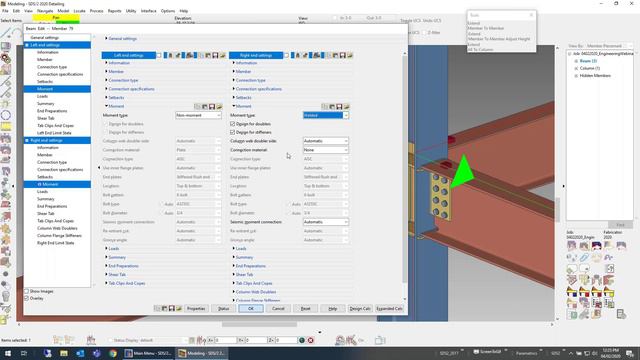This screenshot has height=360, width=640.
Task: Open Chrome from the taskbar
Action: click(x=113, y=353)
